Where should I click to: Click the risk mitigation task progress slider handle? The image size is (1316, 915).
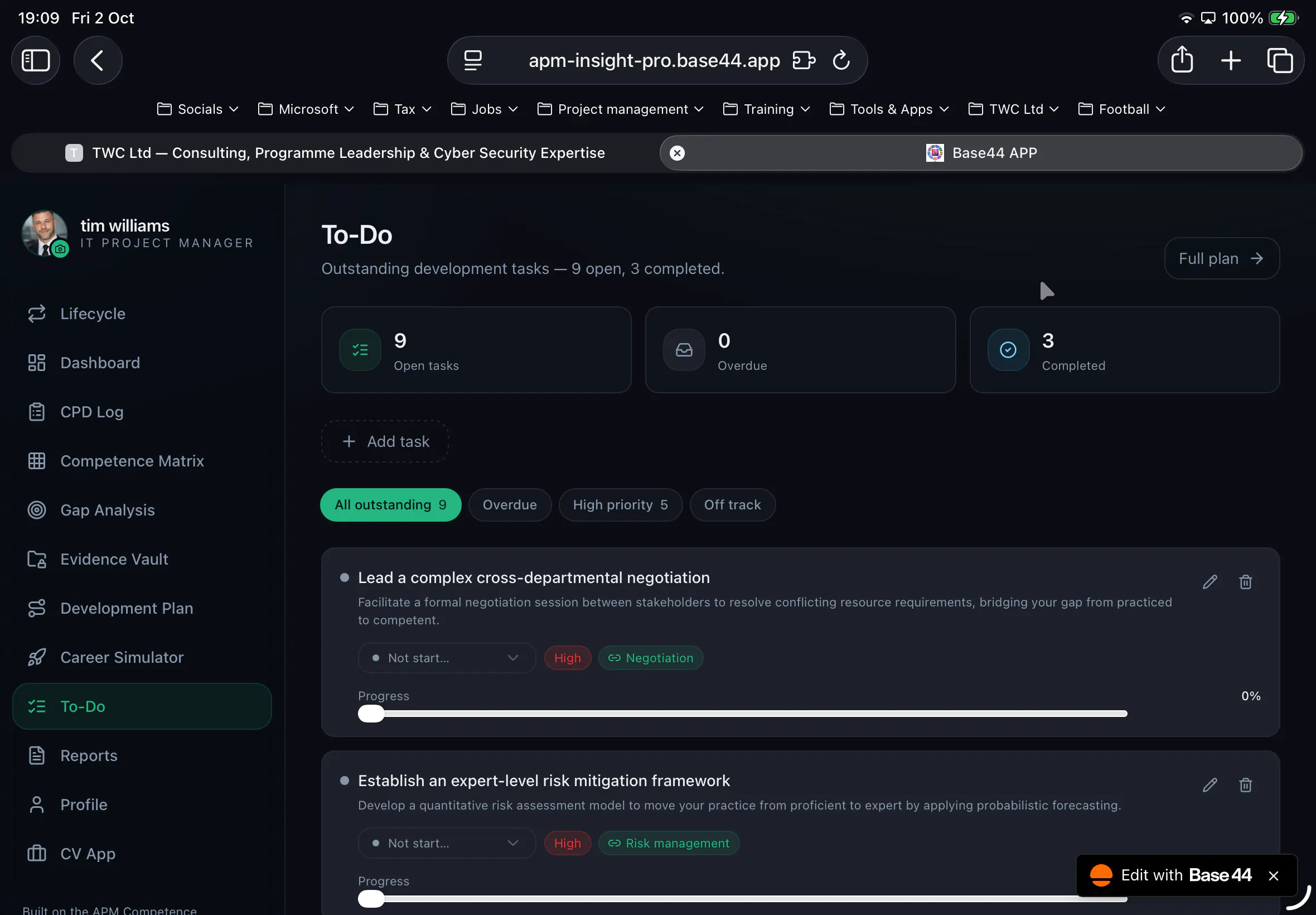[x=371, y=899]
